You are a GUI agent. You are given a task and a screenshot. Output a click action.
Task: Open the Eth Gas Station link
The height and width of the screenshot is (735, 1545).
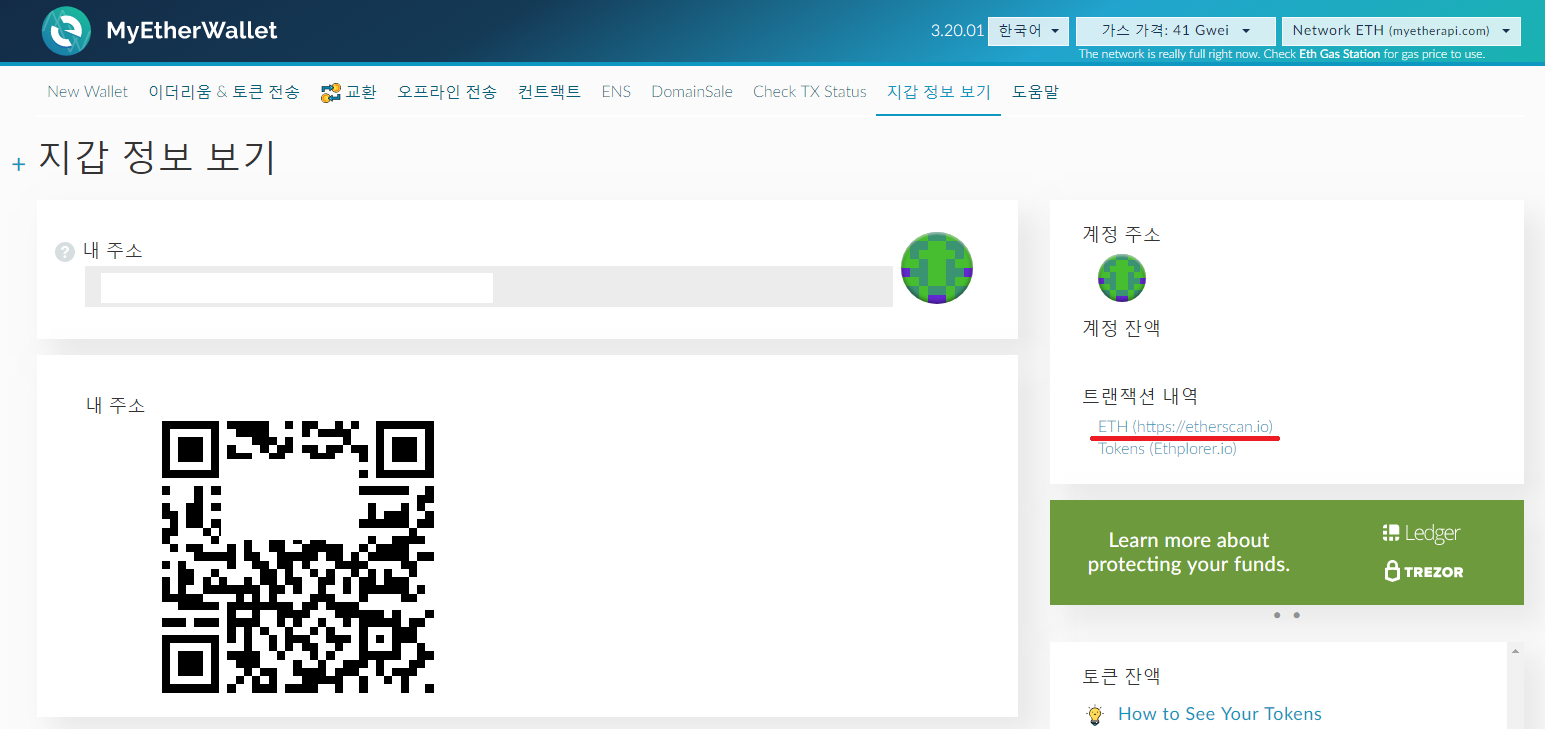click(x=1339, y=54)
